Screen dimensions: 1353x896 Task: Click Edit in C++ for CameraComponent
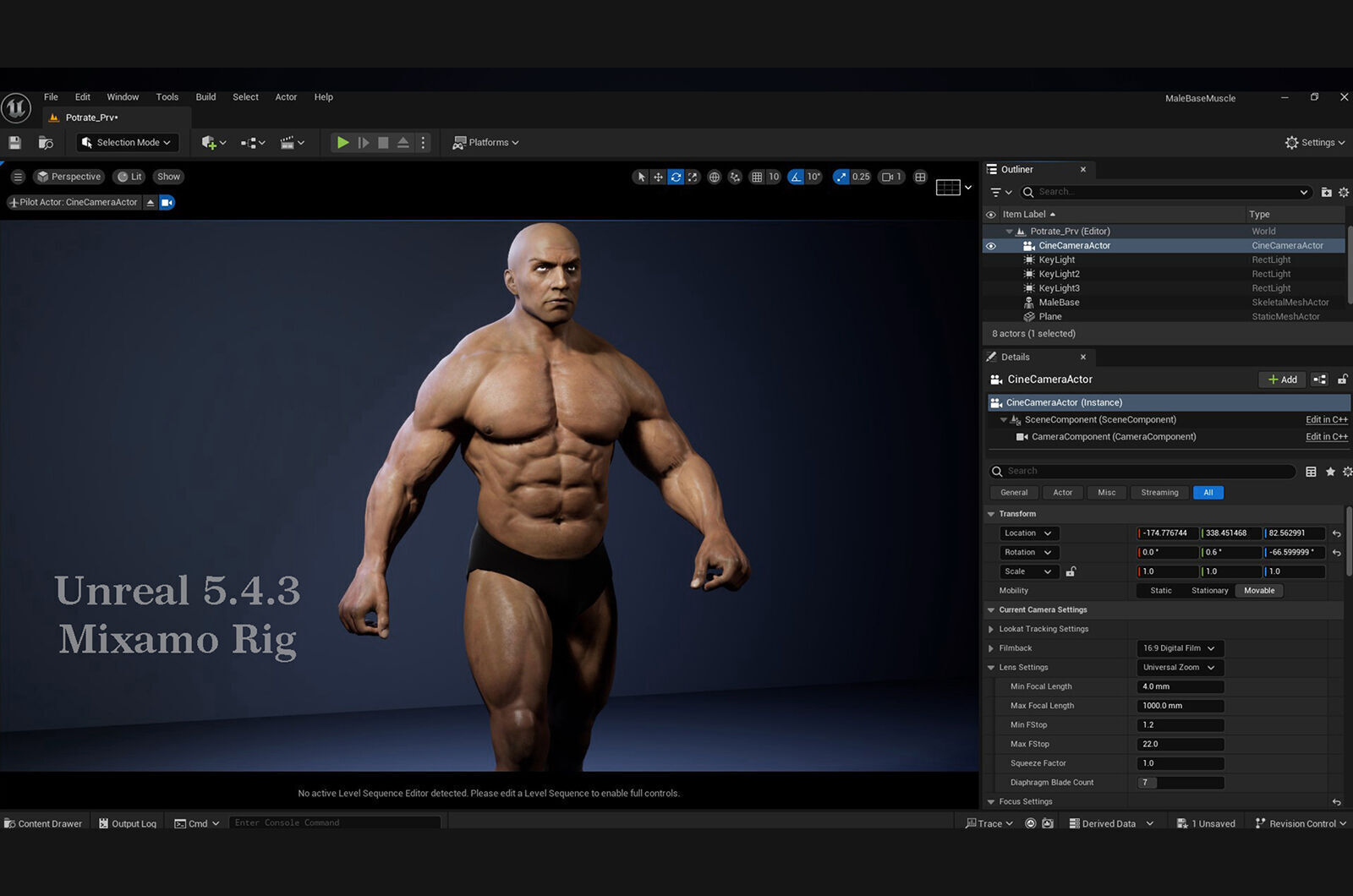point(1326,437)
